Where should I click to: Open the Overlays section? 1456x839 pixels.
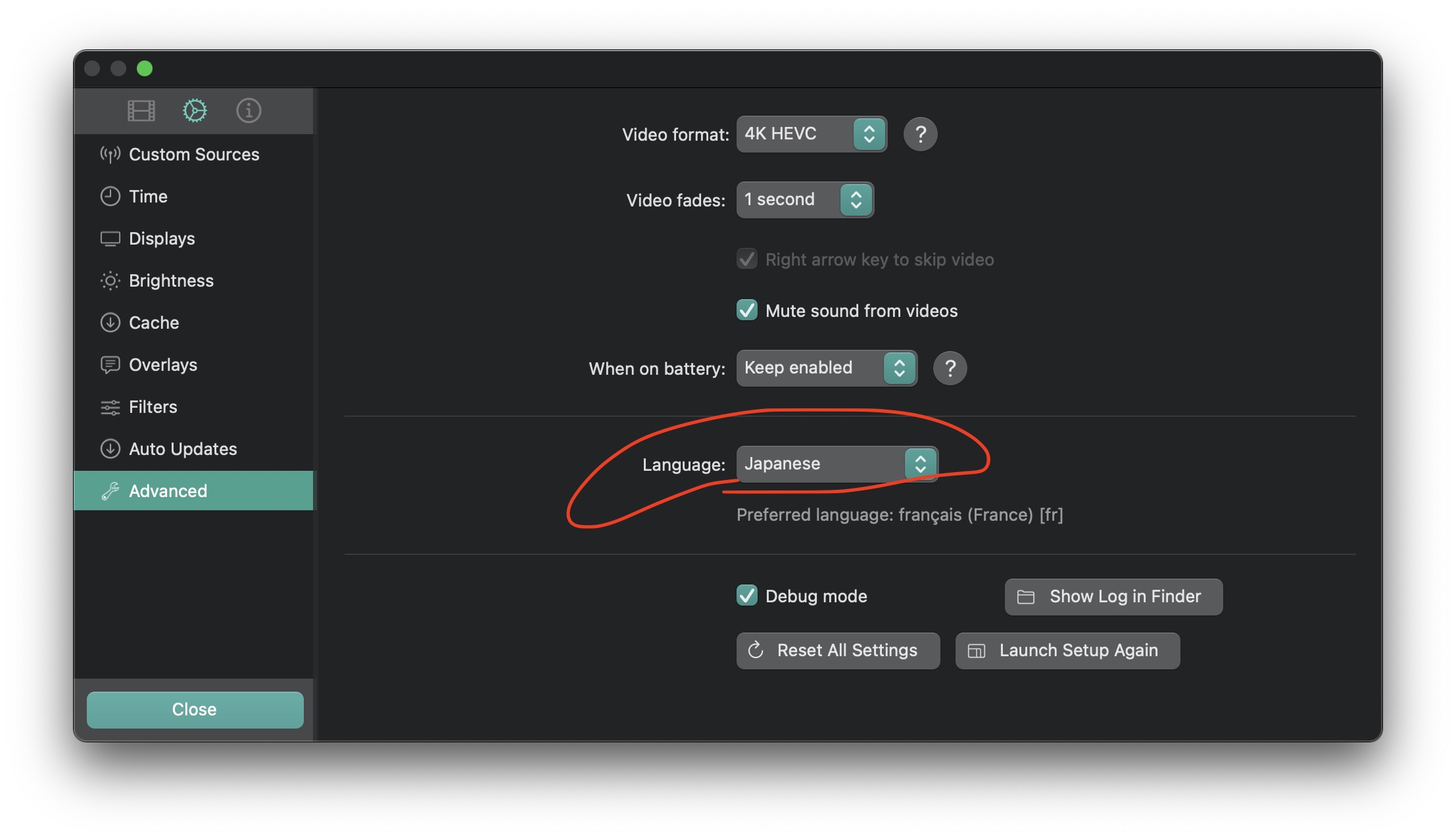pos(194,365)
